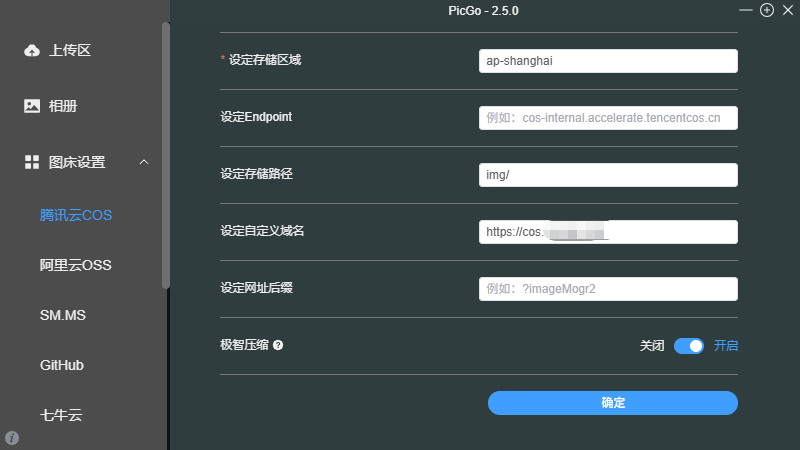Open the 阿里云OSS settings

tap(75, 265)
